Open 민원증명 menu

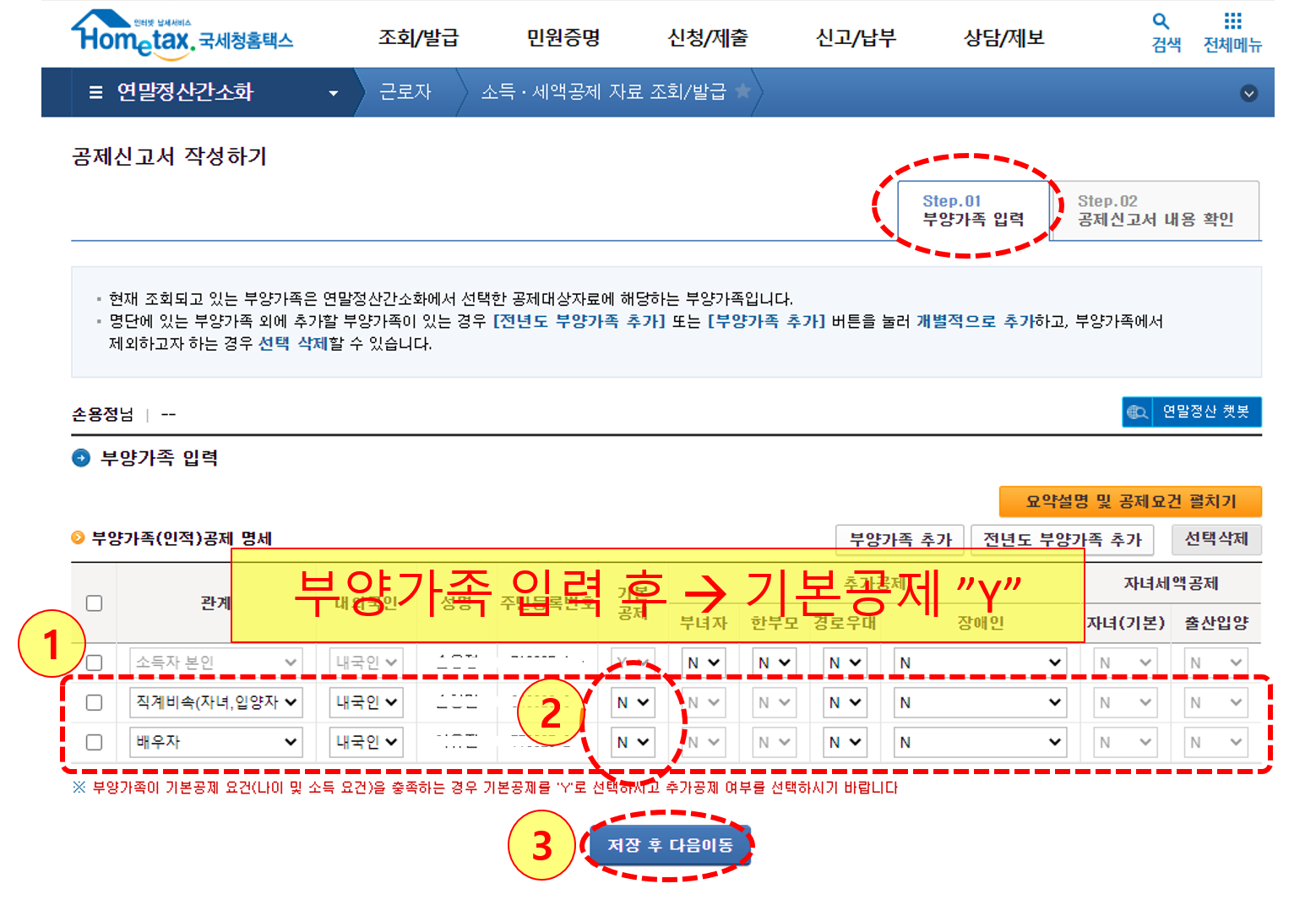click(563, 37)
